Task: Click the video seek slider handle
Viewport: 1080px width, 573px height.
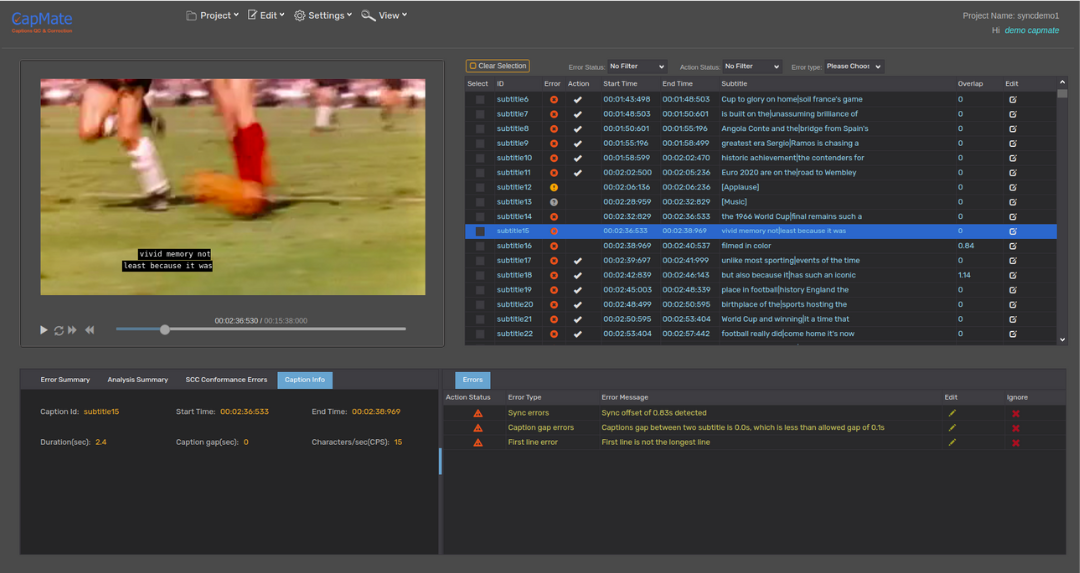Action: (x=165, y=329)
